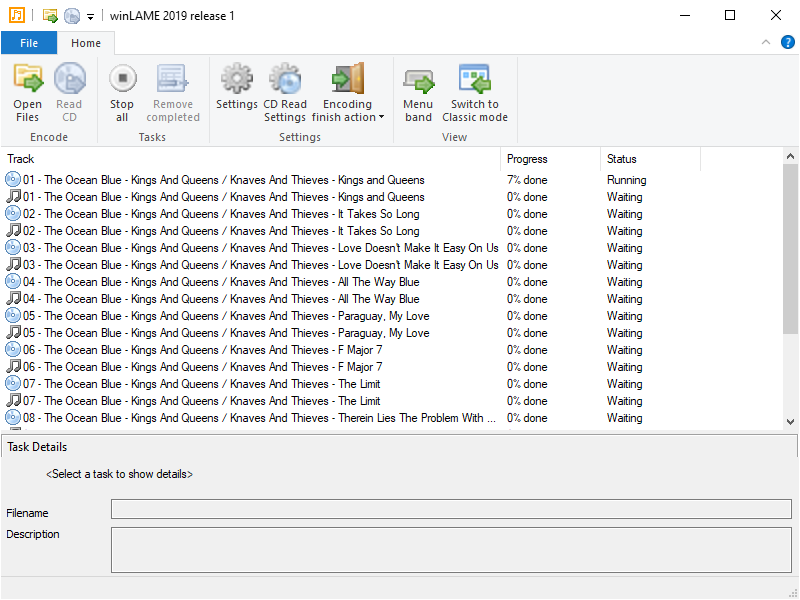Click the Progress column header

550,159
